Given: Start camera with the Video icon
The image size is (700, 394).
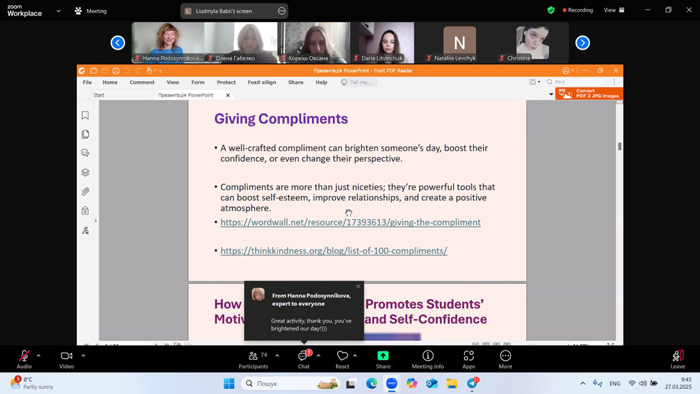Looking at the screenshot, I should click(67, 356).
